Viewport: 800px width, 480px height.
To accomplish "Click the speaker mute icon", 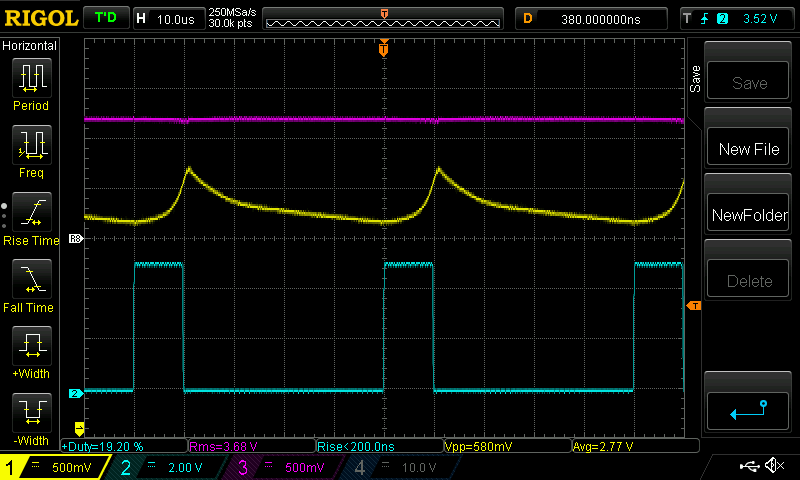I will pyautogui.click(x=772, y=466).
